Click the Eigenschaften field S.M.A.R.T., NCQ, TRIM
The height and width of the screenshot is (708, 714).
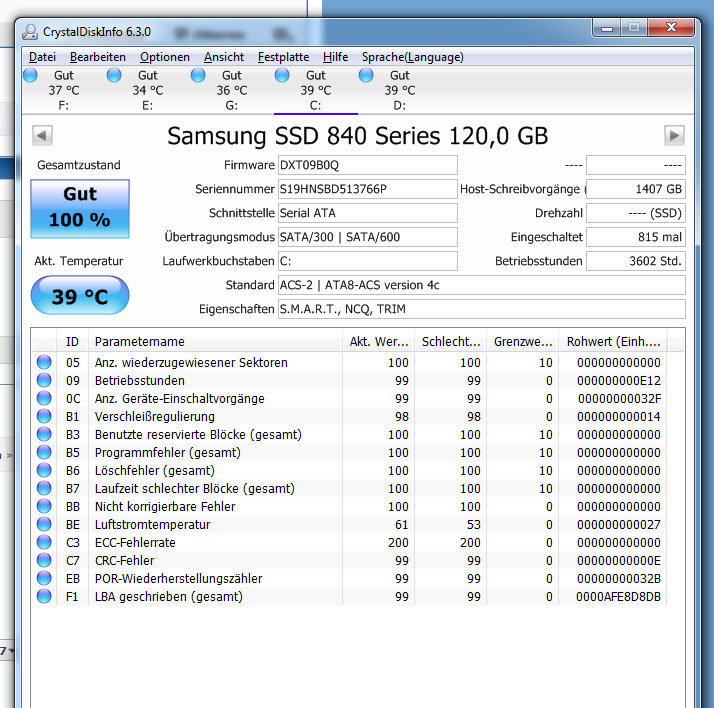481,309
